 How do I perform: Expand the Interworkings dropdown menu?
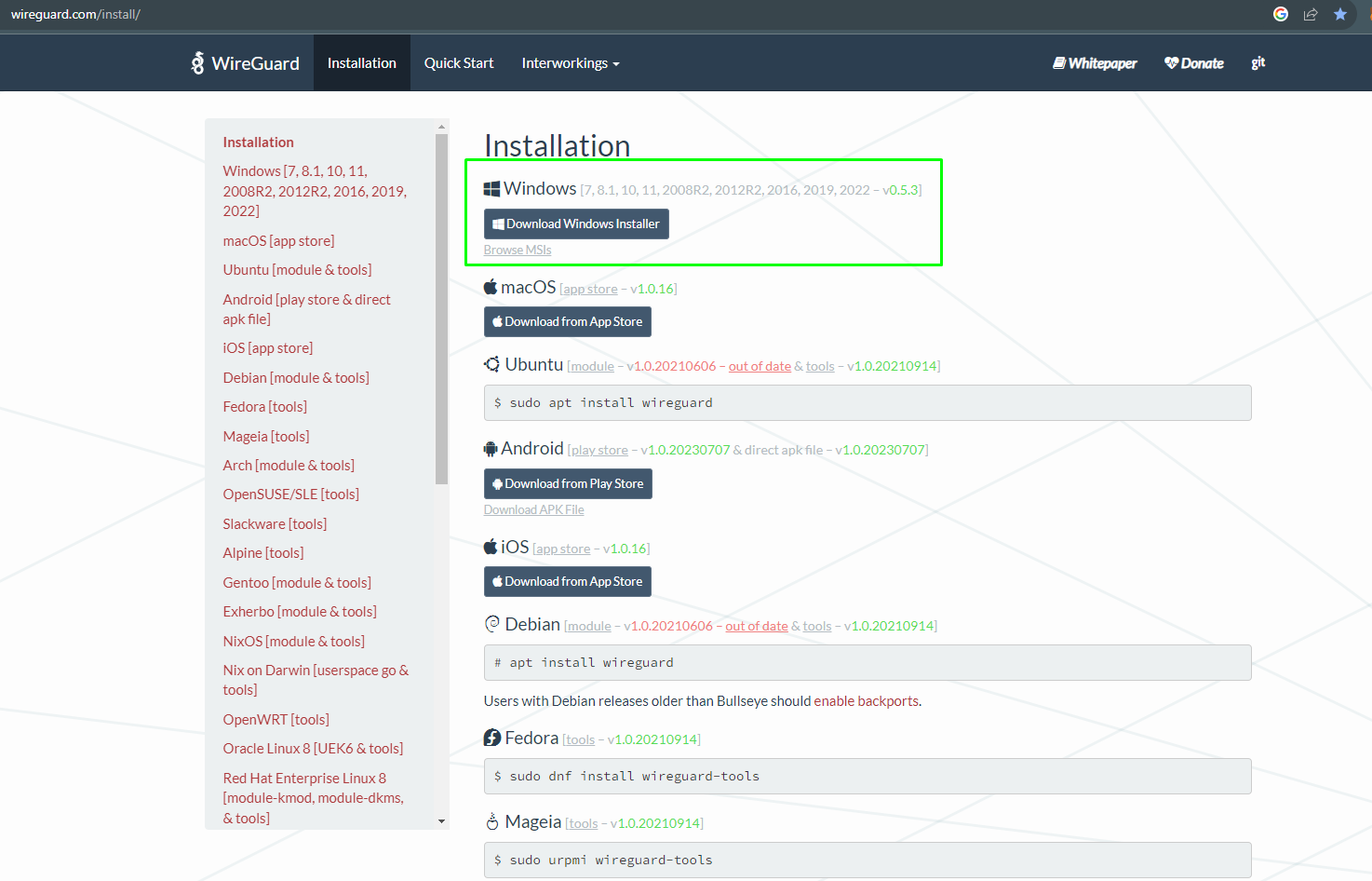[570, 63]
